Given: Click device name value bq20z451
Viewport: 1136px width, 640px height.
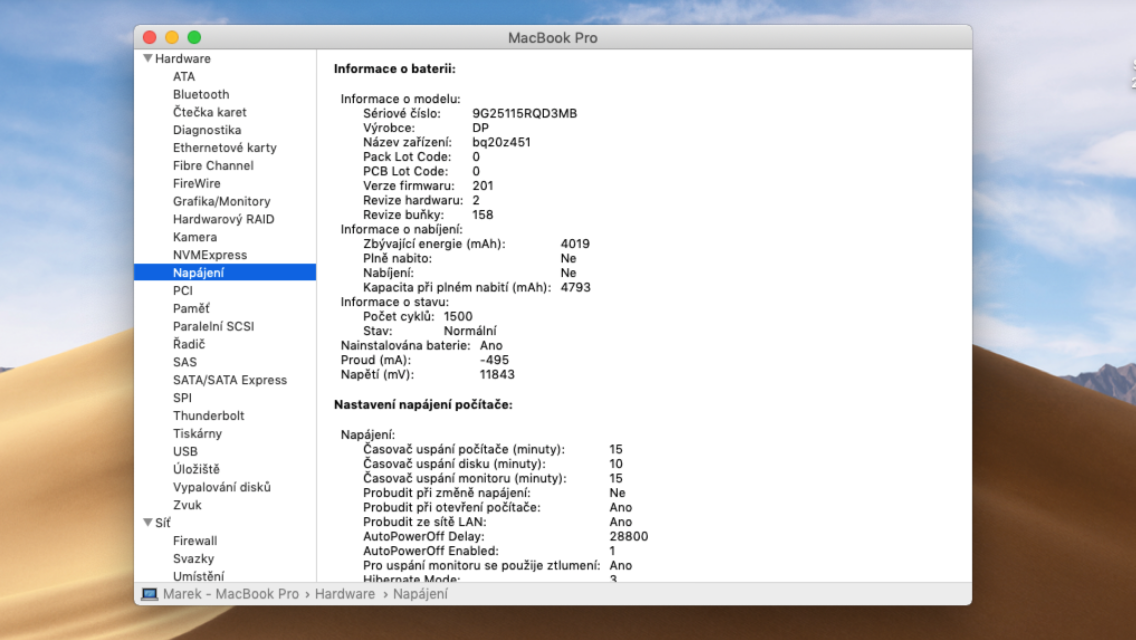Looking at the screenshot, I should 501,142.
